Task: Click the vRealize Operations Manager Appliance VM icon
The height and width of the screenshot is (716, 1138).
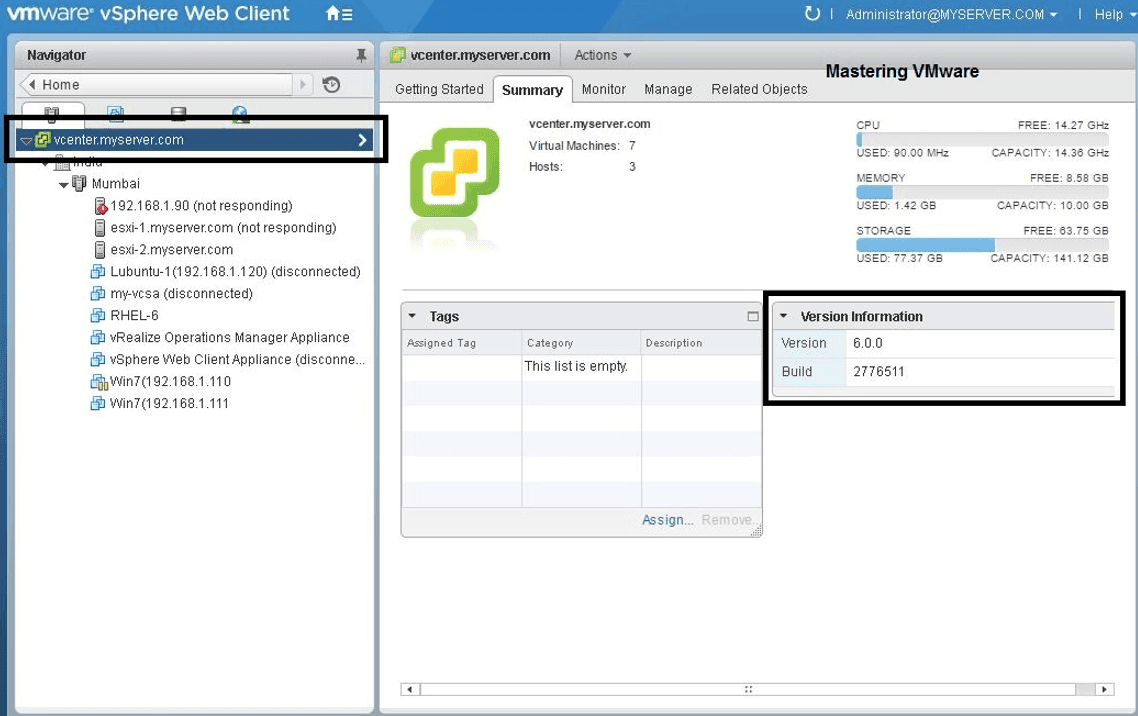Action: coord(98,337)
